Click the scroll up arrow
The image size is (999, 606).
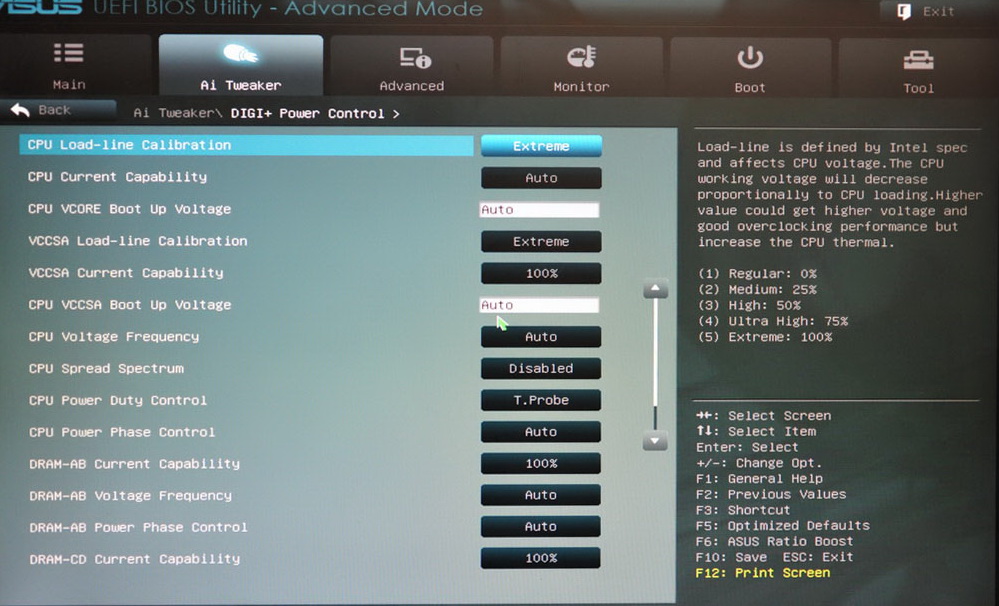(656, 289)
